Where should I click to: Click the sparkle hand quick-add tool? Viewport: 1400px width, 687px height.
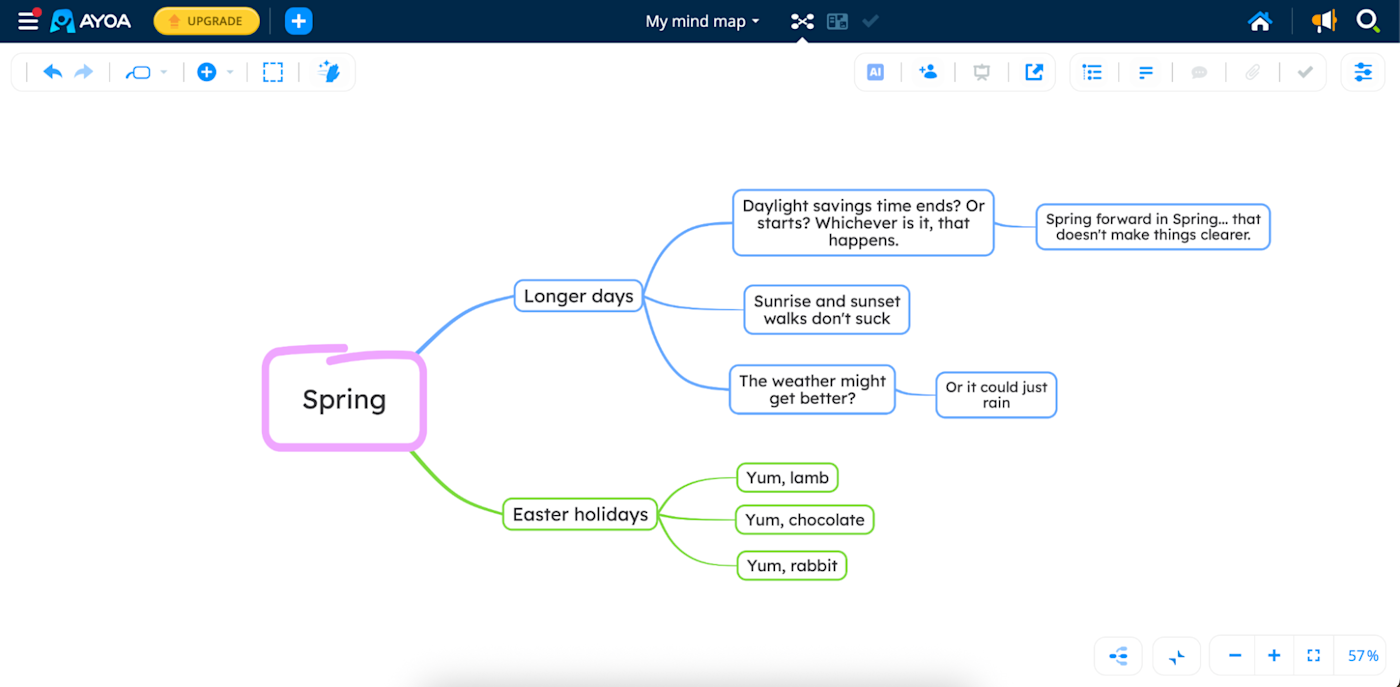click(328, 72)
